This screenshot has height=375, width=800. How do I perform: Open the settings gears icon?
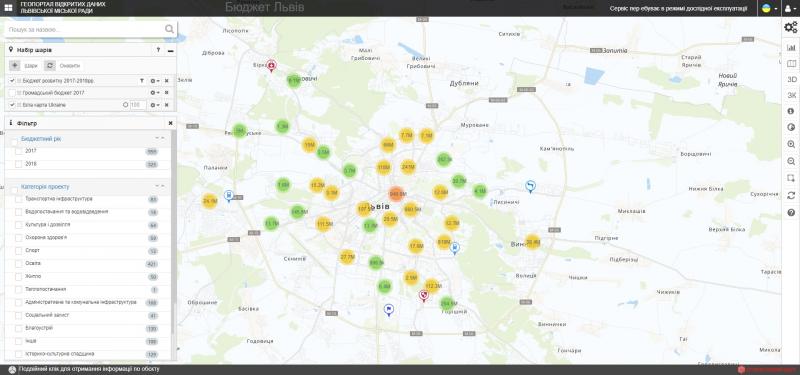pos(790,28)
